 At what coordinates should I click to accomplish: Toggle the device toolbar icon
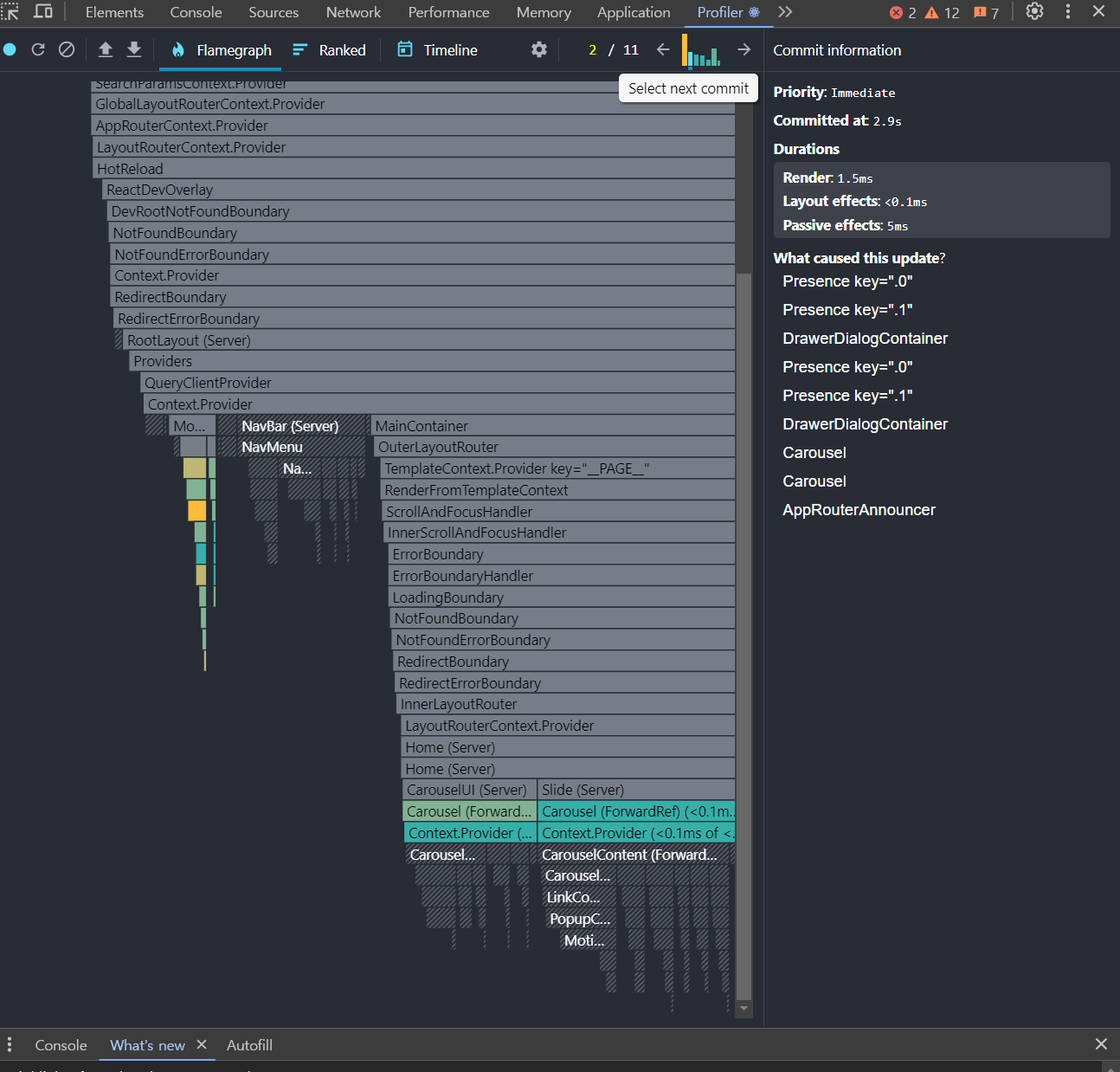pos(43,12)
